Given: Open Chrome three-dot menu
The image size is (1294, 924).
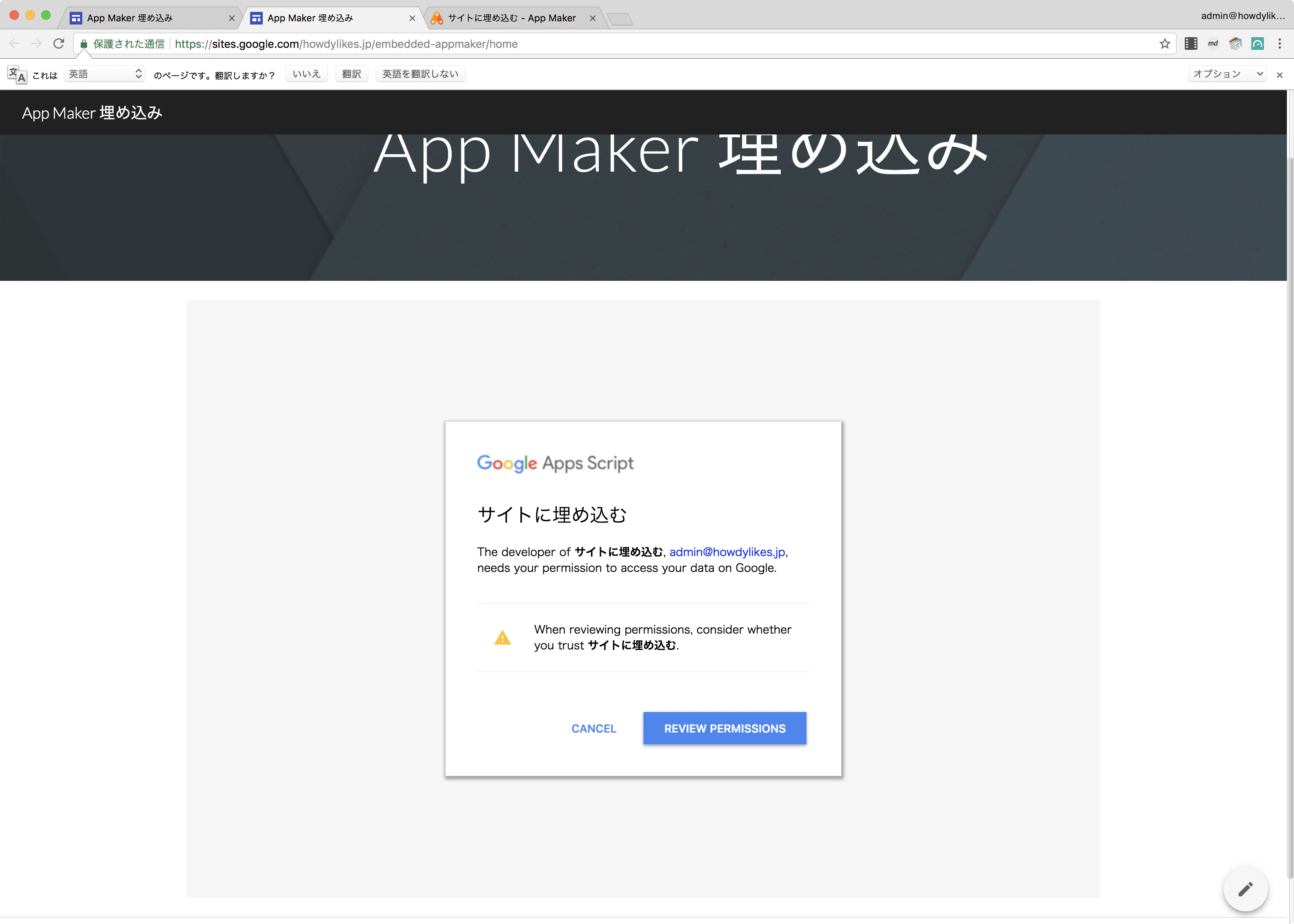Looking at the screenshot, I should click(x=1279, y=44).
